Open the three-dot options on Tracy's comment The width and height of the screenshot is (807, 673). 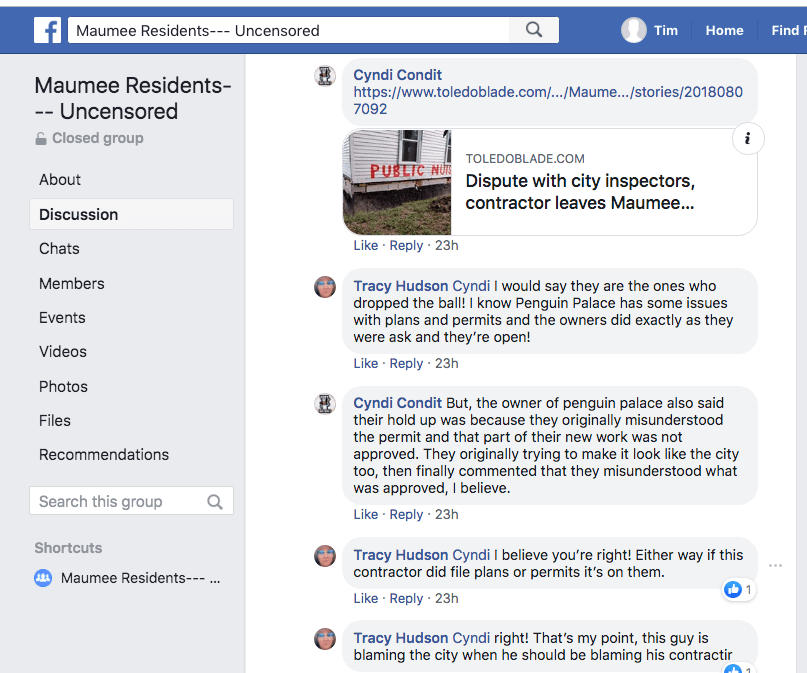click(x=775, y=566)
